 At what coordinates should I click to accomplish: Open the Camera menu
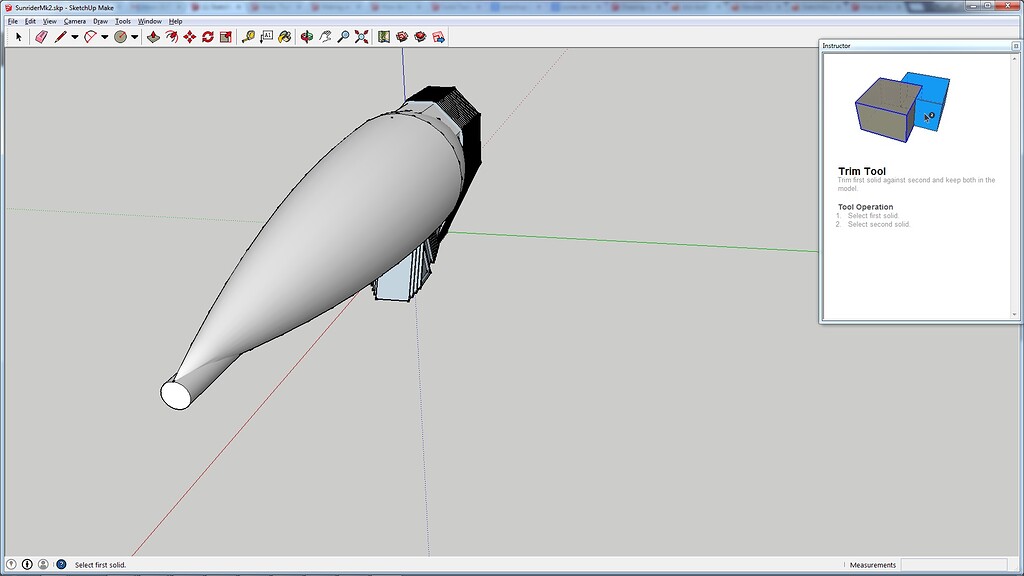[x=74, y=20]
